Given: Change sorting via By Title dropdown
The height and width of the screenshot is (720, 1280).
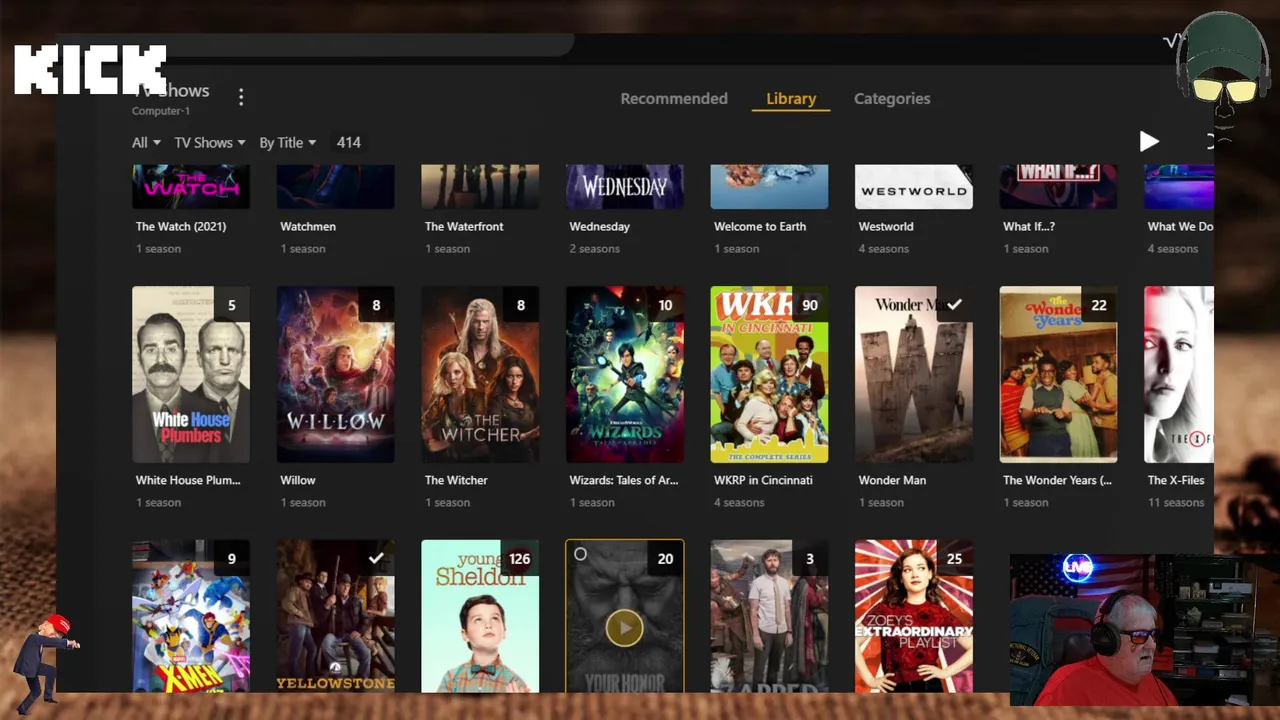Looking at the screenshot, I should coord(288,143).
